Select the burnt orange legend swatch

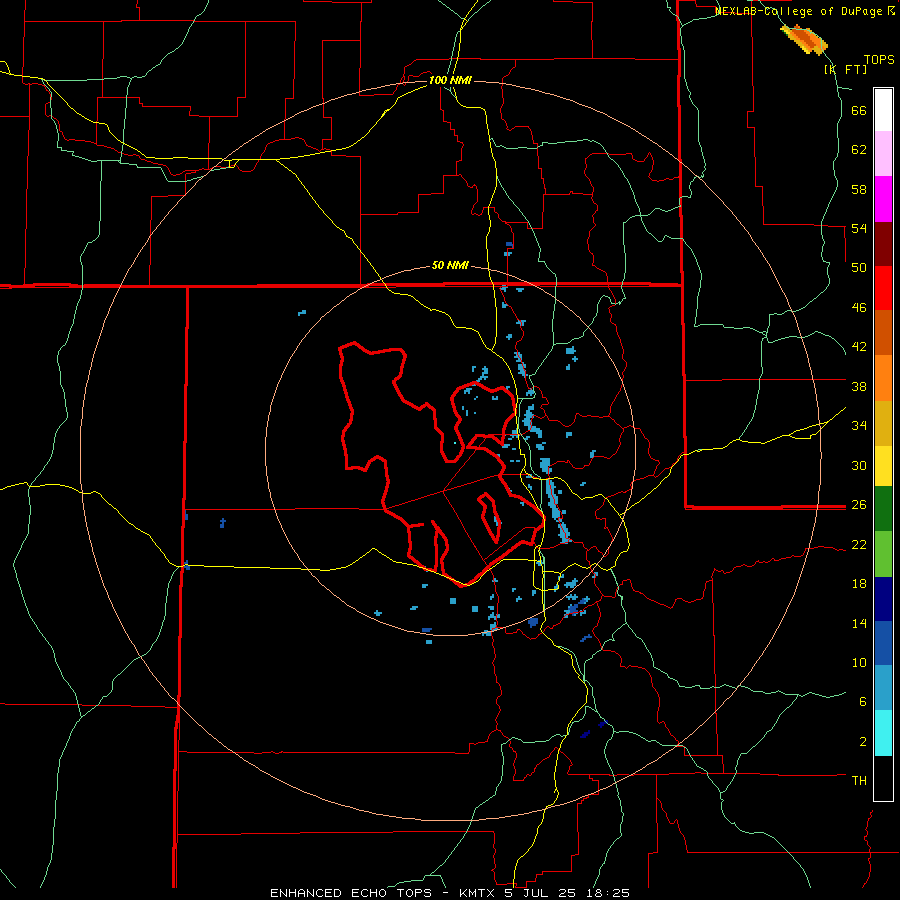(883, 333)
